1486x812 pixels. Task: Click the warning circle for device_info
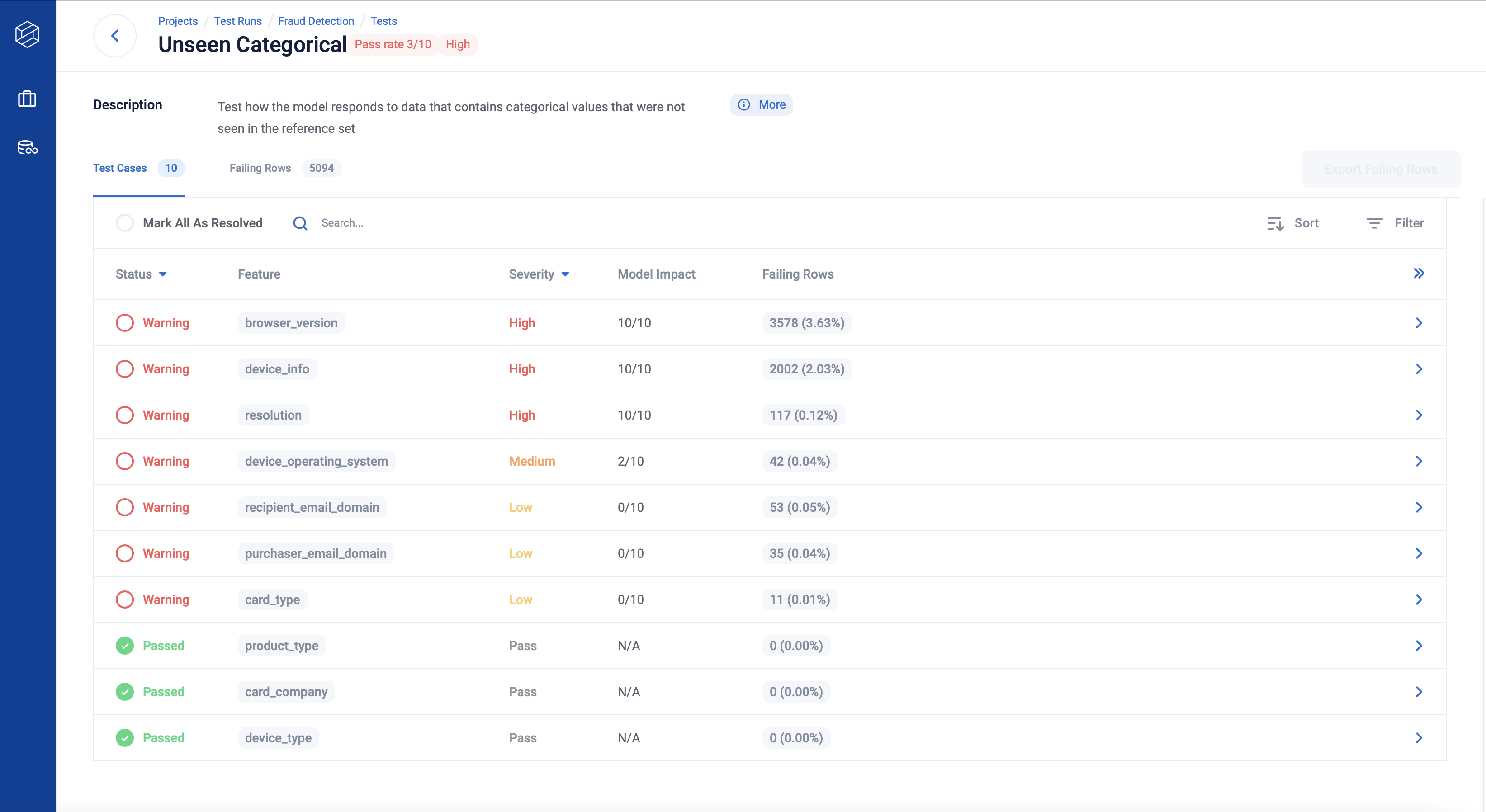125,369
